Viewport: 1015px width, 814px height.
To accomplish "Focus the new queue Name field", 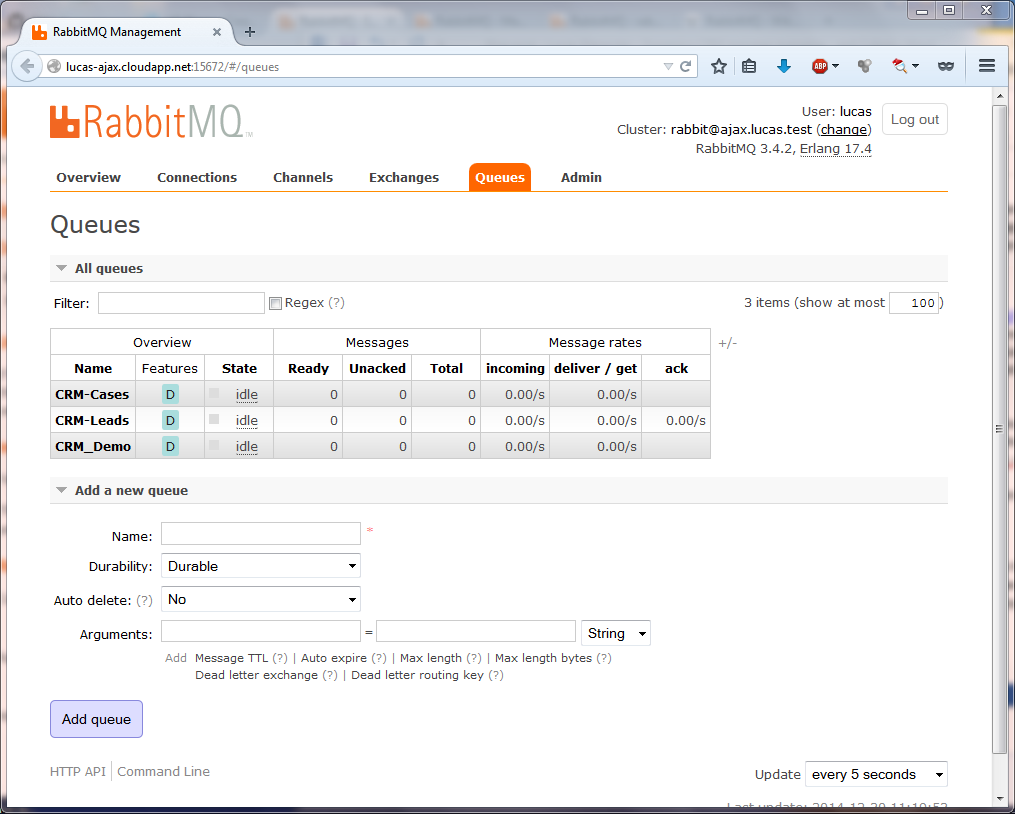I will 260,534.
